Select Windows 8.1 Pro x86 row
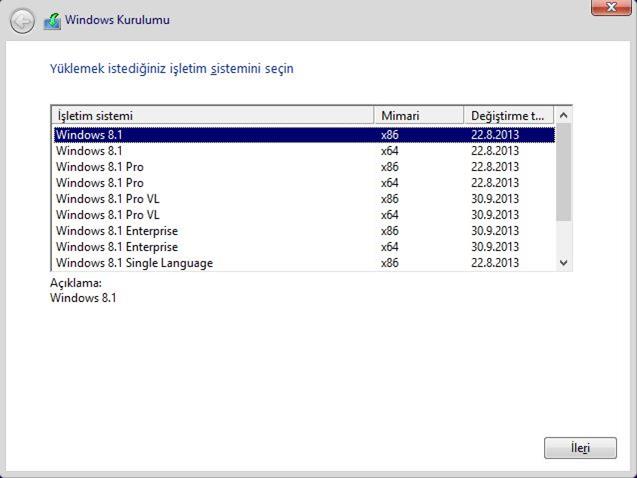 pos(304,167)
